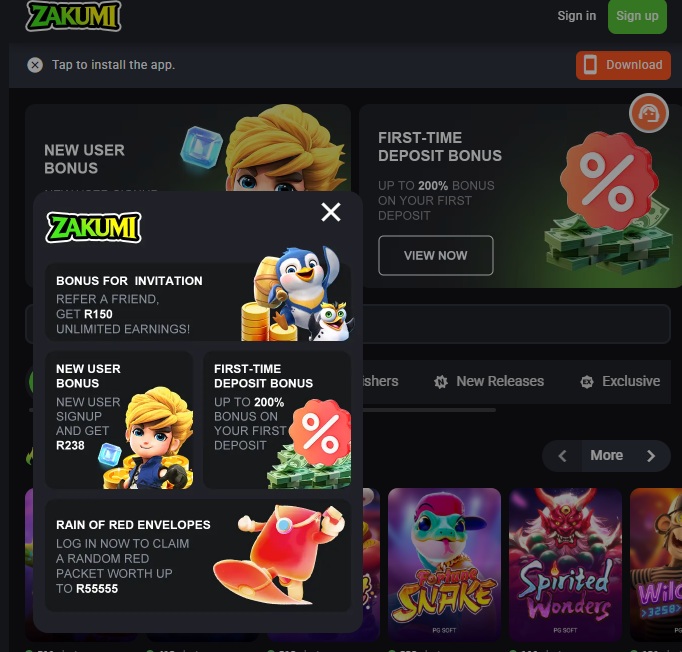The width and height of the screenshot is (682, 652).
Task: Click the phone icon on Download button
Action: pos(590,65)
